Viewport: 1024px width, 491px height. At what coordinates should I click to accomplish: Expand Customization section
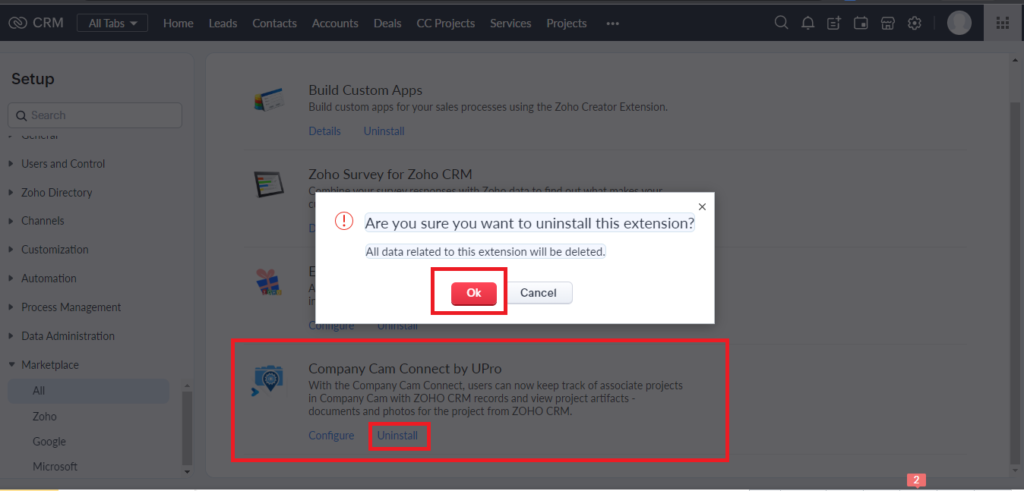pos(54,249)
